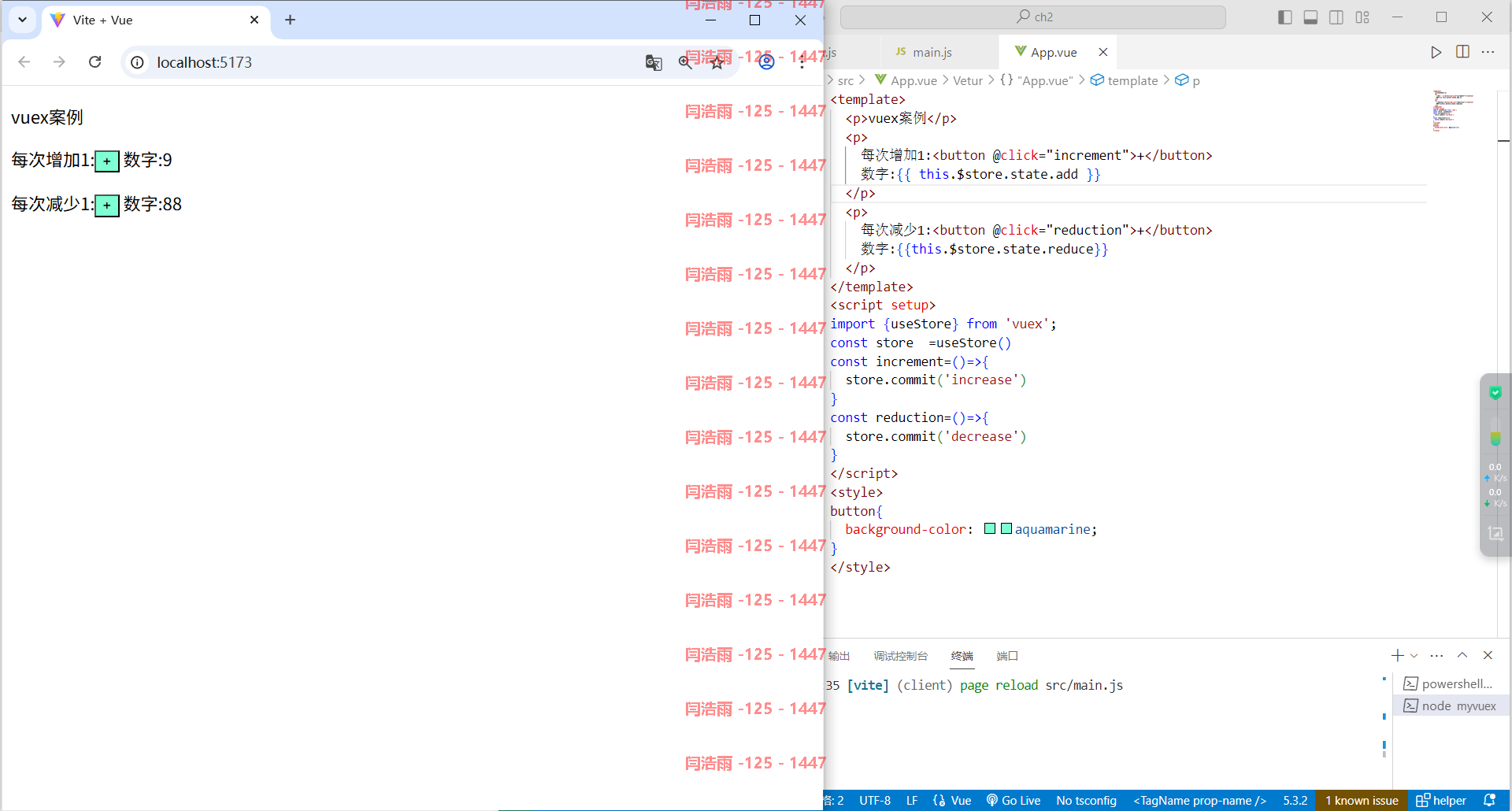Click UTF-8 encoding in status bar

(x=875, y=800)
